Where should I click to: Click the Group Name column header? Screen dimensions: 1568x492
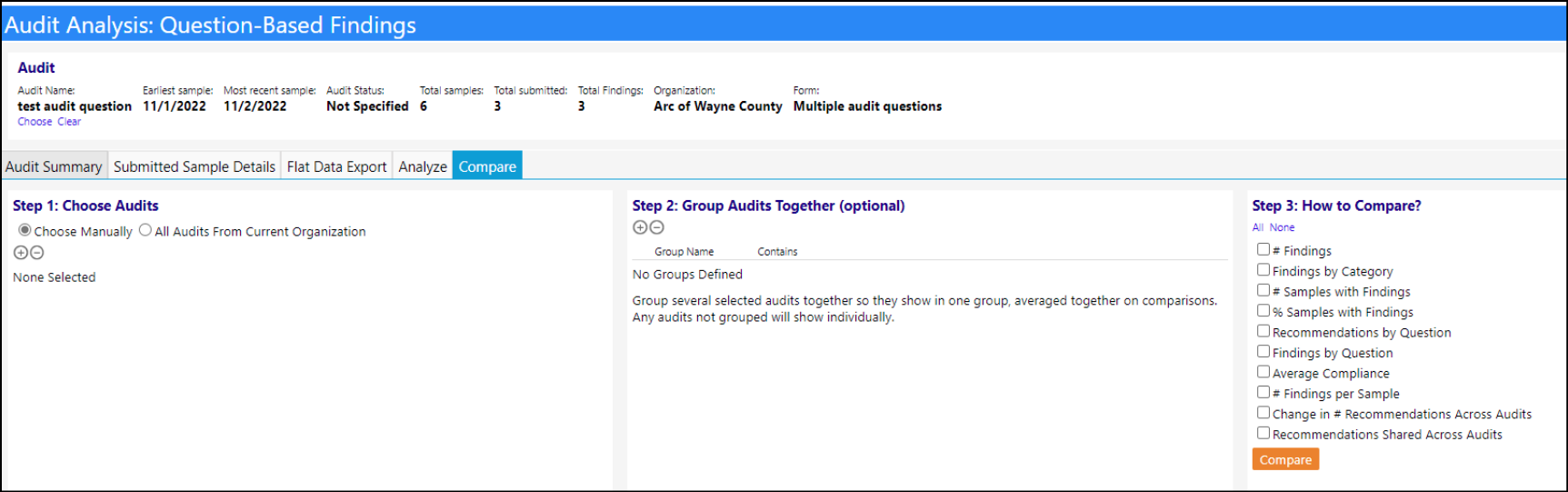coord(684,252)
